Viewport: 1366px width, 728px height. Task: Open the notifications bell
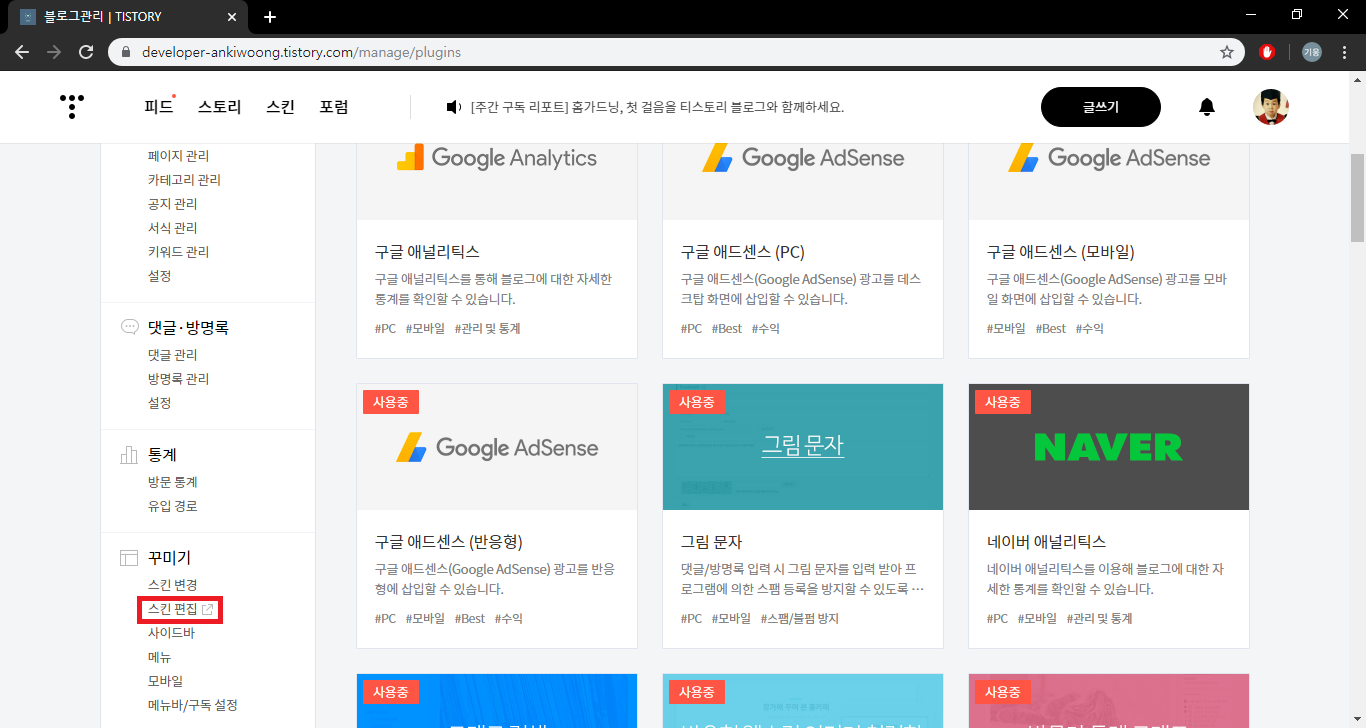(1207, 107)
